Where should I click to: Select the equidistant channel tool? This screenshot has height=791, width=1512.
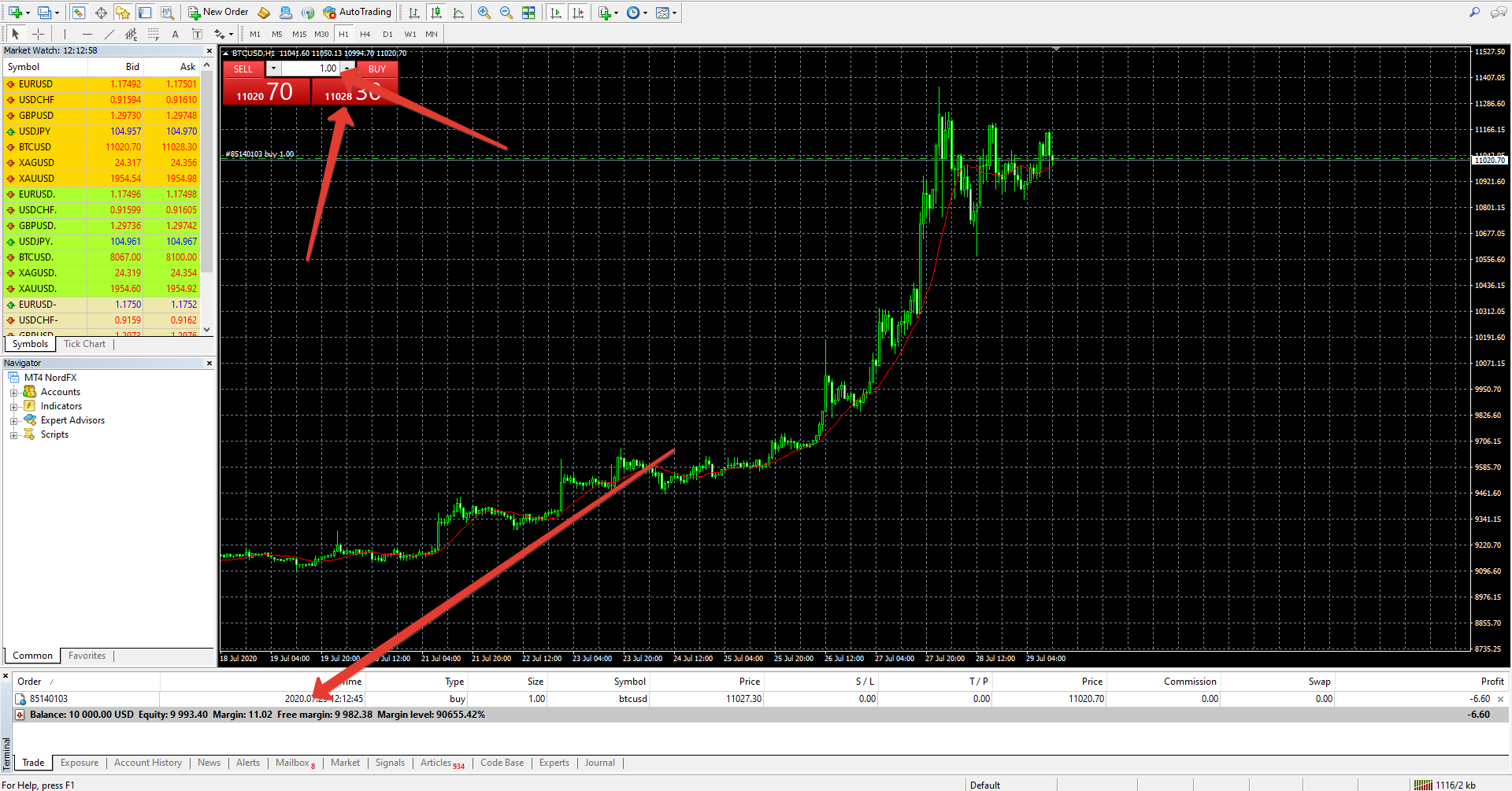(x=131, y=34)
